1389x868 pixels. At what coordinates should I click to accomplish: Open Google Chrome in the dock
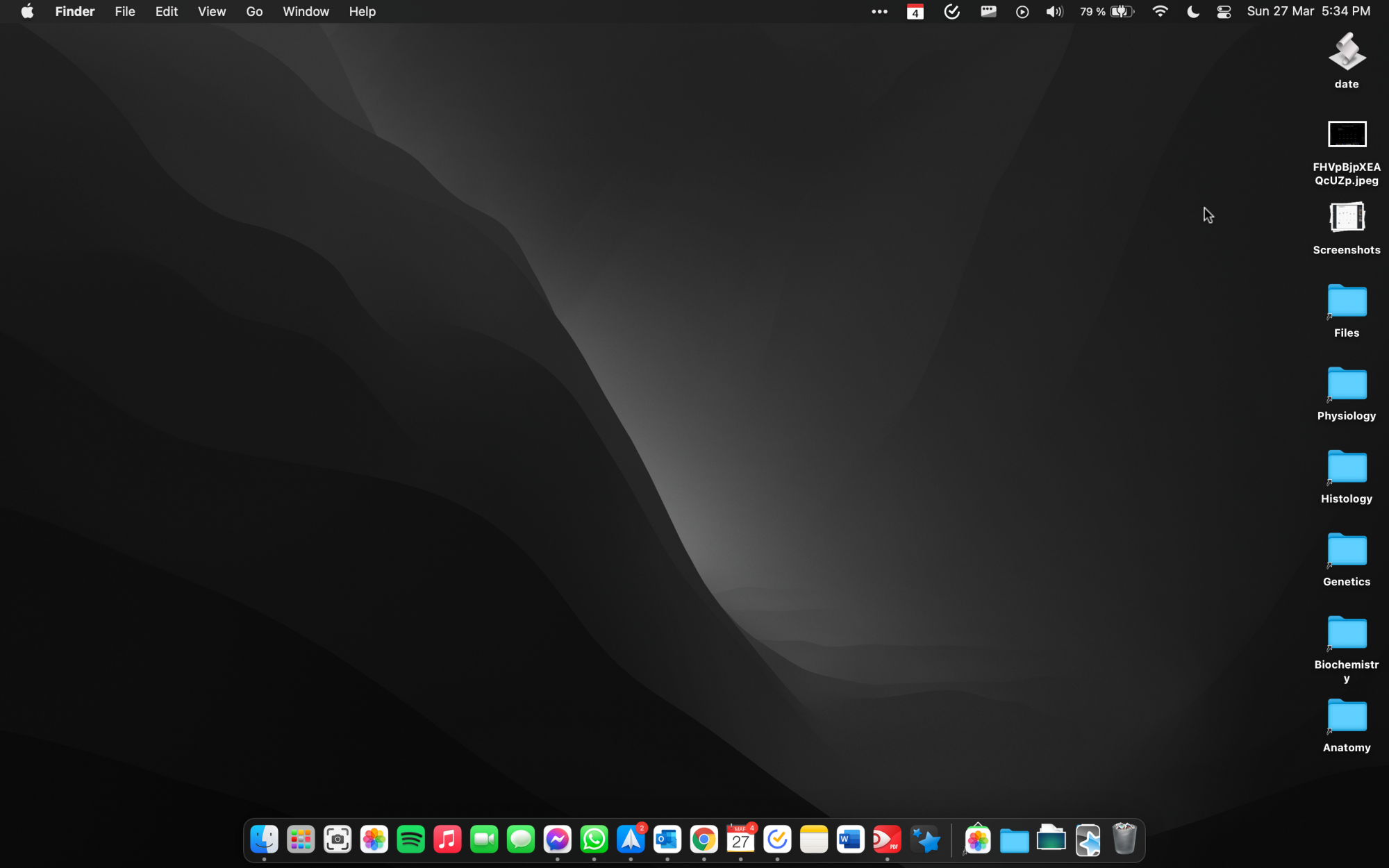coord(704,840)
